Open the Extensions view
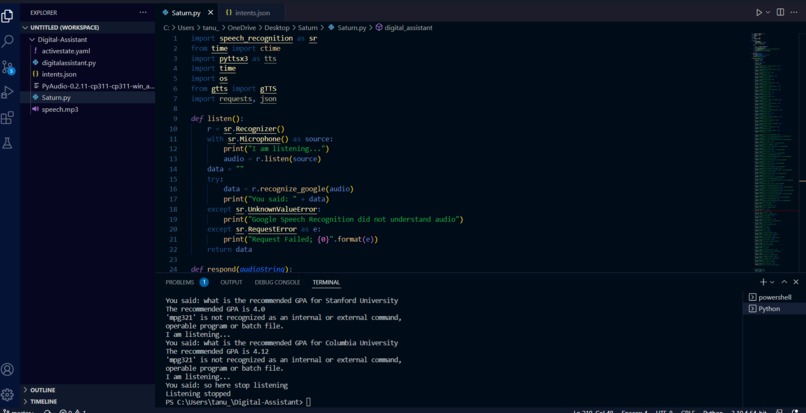806x413 pixels. coord(7,118)
